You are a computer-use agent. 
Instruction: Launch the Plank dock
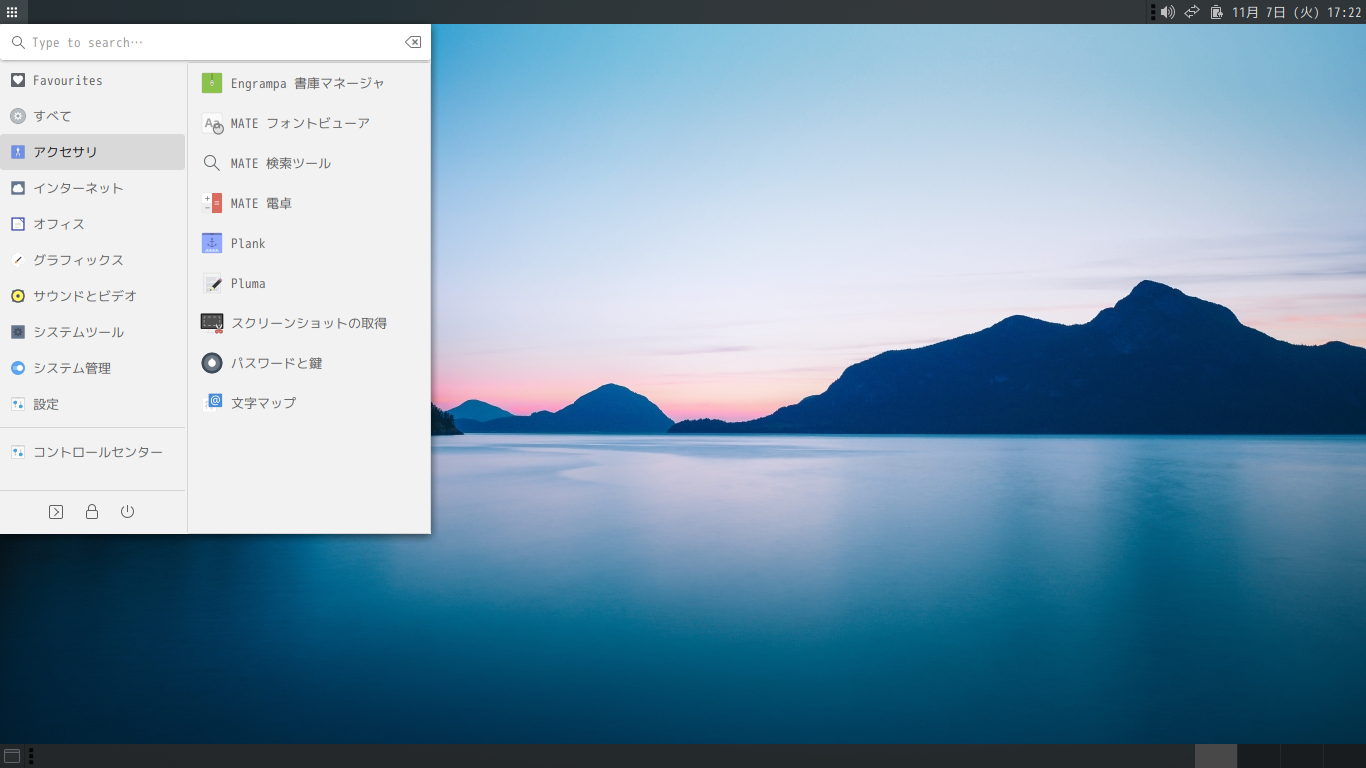point(247,243)
